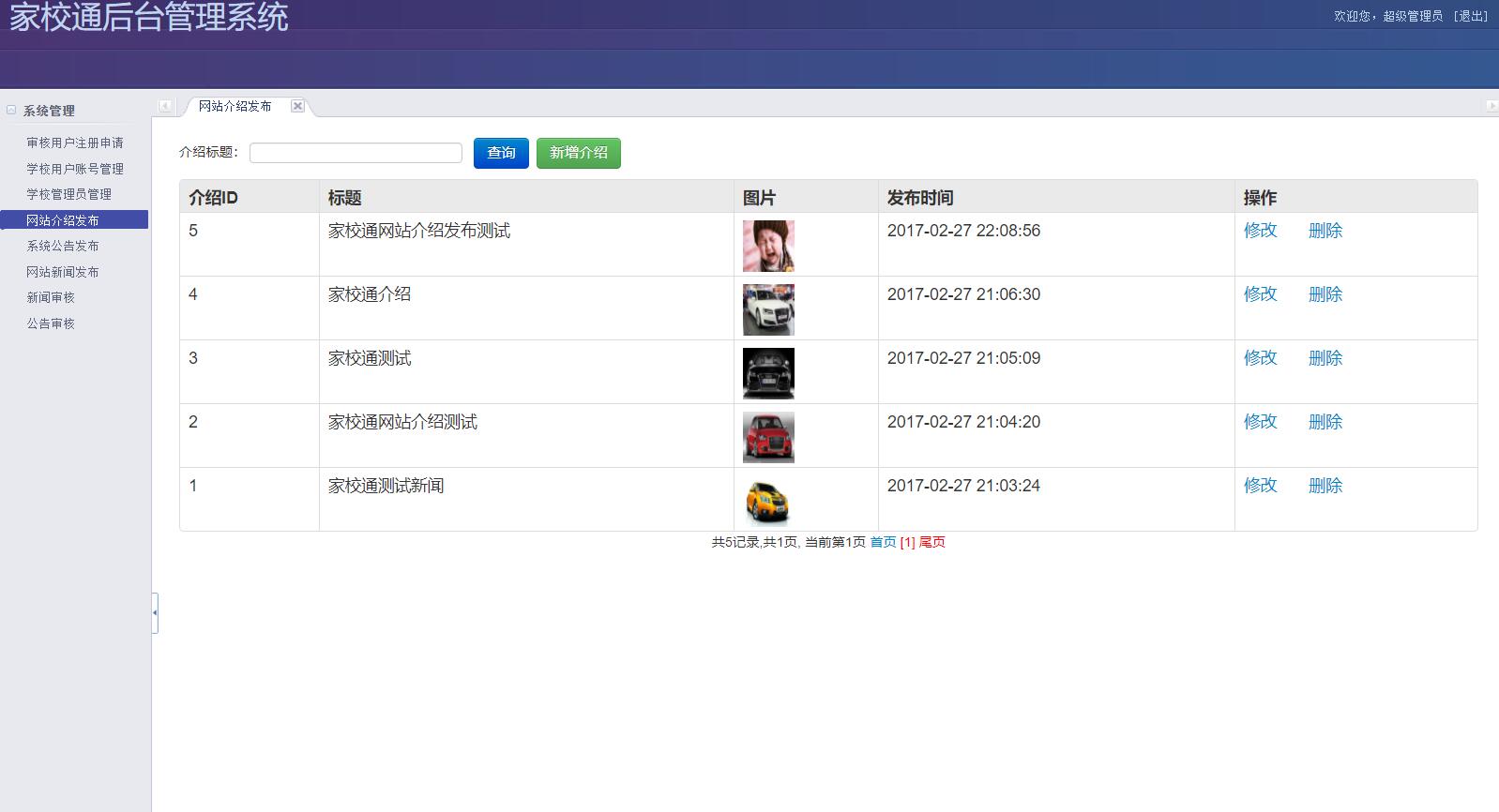Click the date 2017-02-27 22:08:56
The width and height of the screenshot is (1499, 812).
(963, 231)
